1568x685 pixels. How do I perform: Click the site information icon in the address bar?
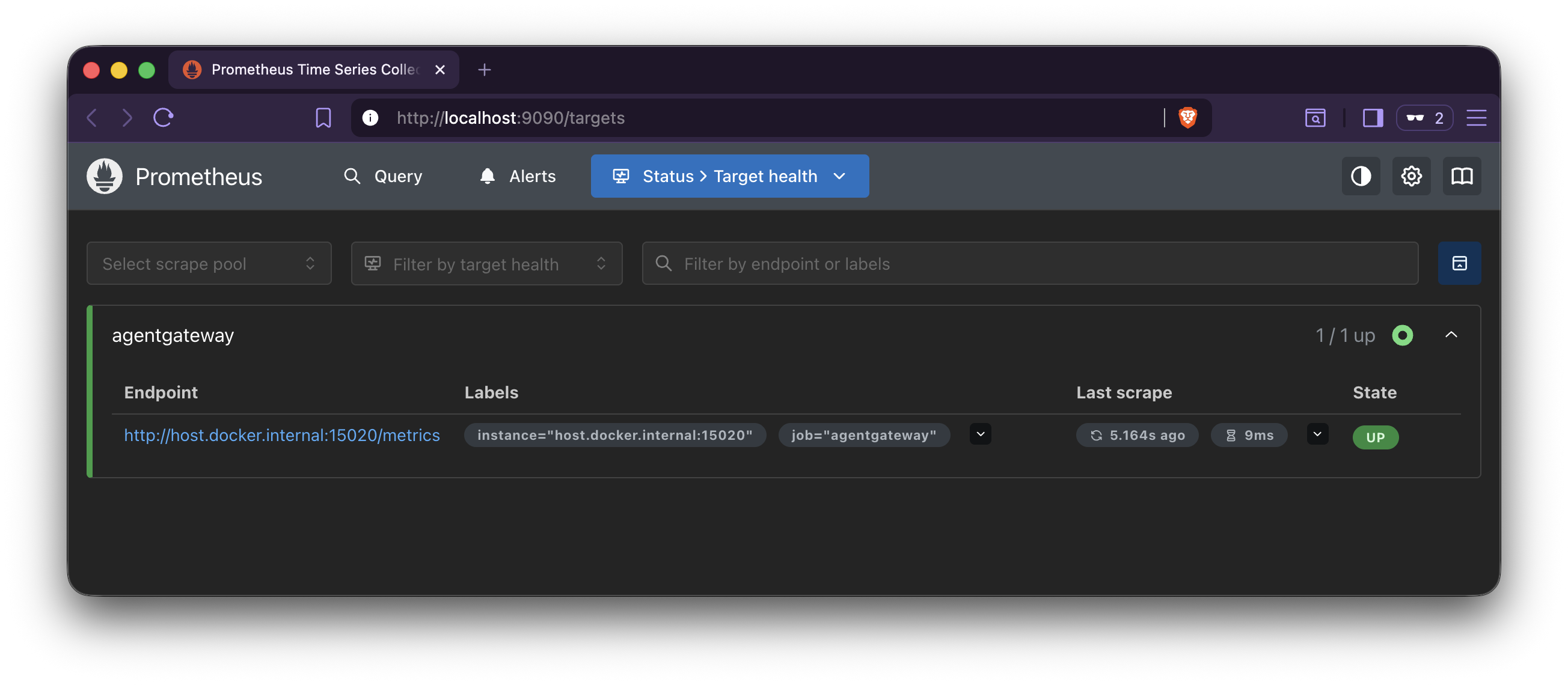(370, 117)
